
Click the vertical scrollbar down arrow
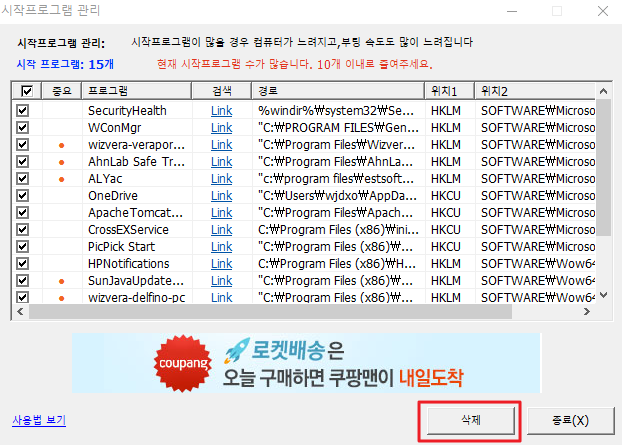click(x=603, y=295)
